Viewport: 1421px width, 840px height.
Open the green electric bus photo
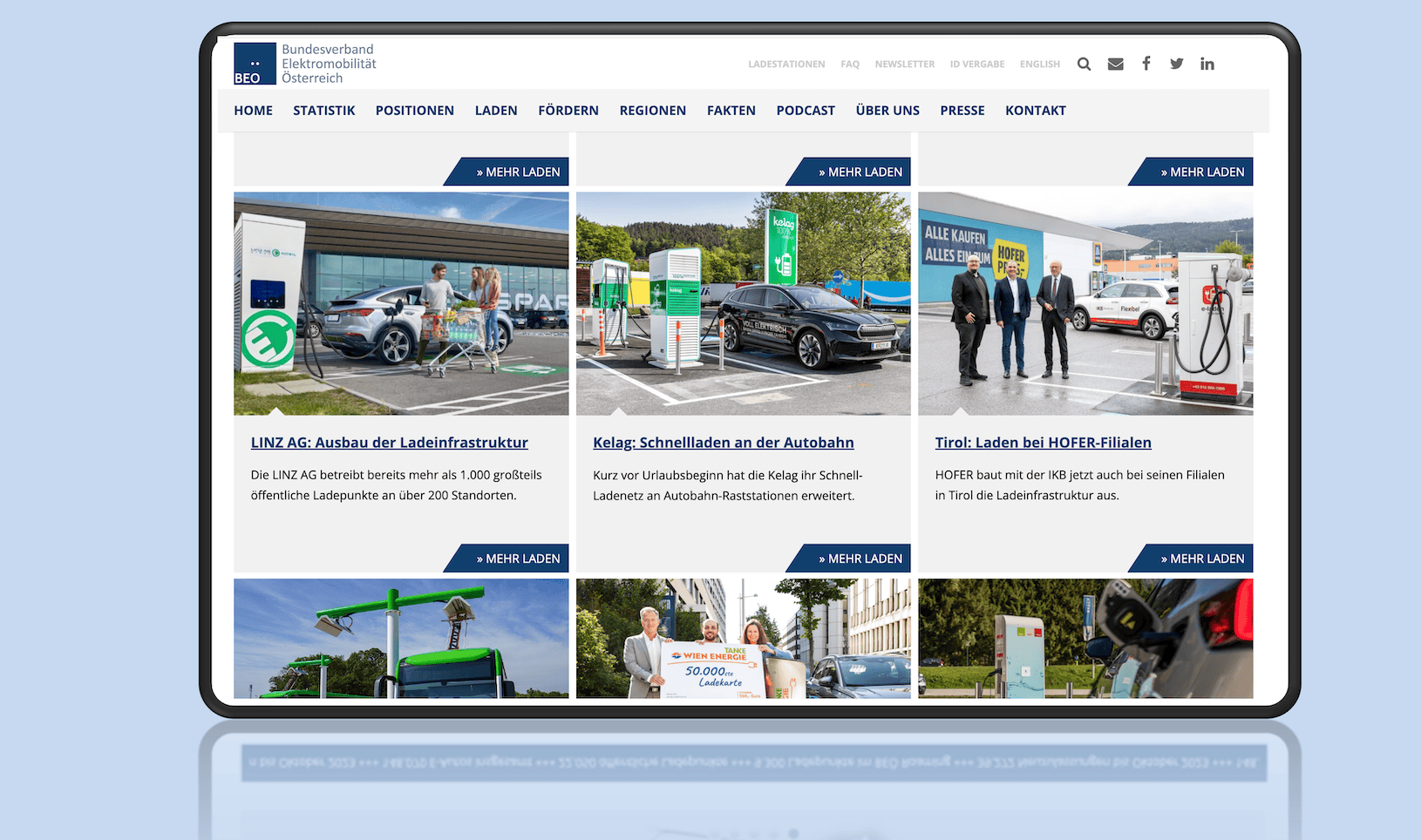(401, 639)
